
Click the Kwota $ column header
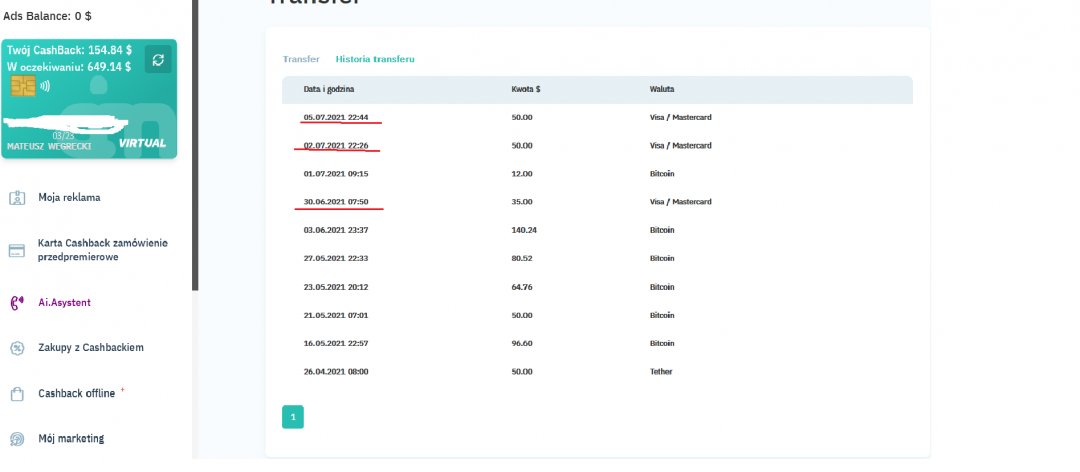(x=525, y=90)
